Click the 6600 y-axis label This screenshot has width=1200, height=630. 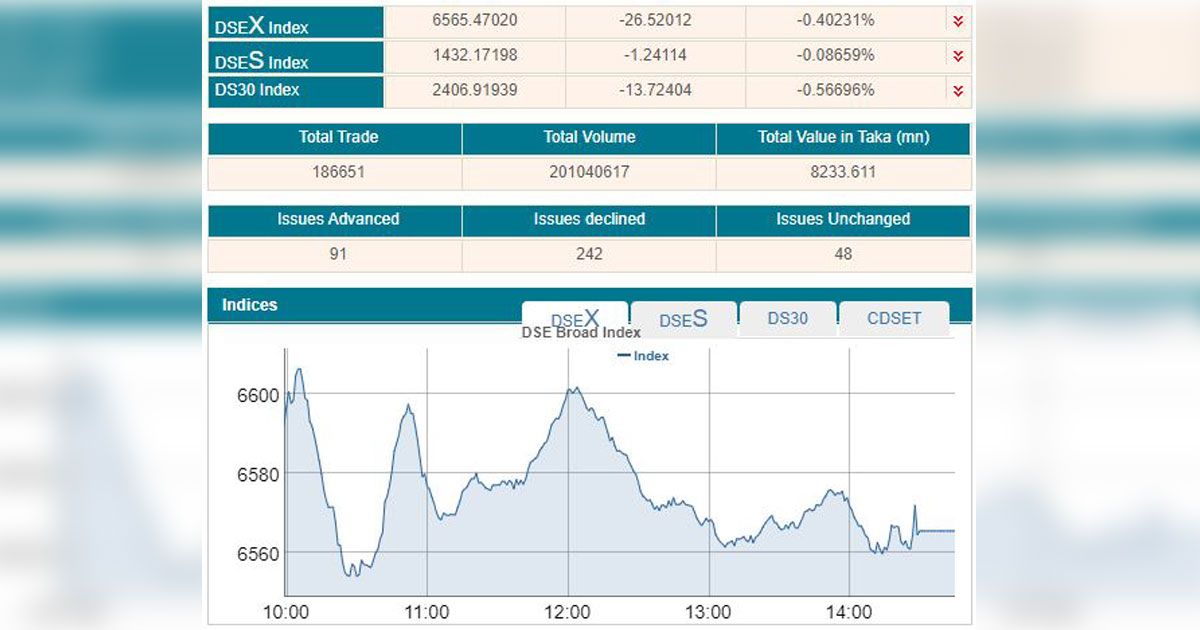point(259,395)
